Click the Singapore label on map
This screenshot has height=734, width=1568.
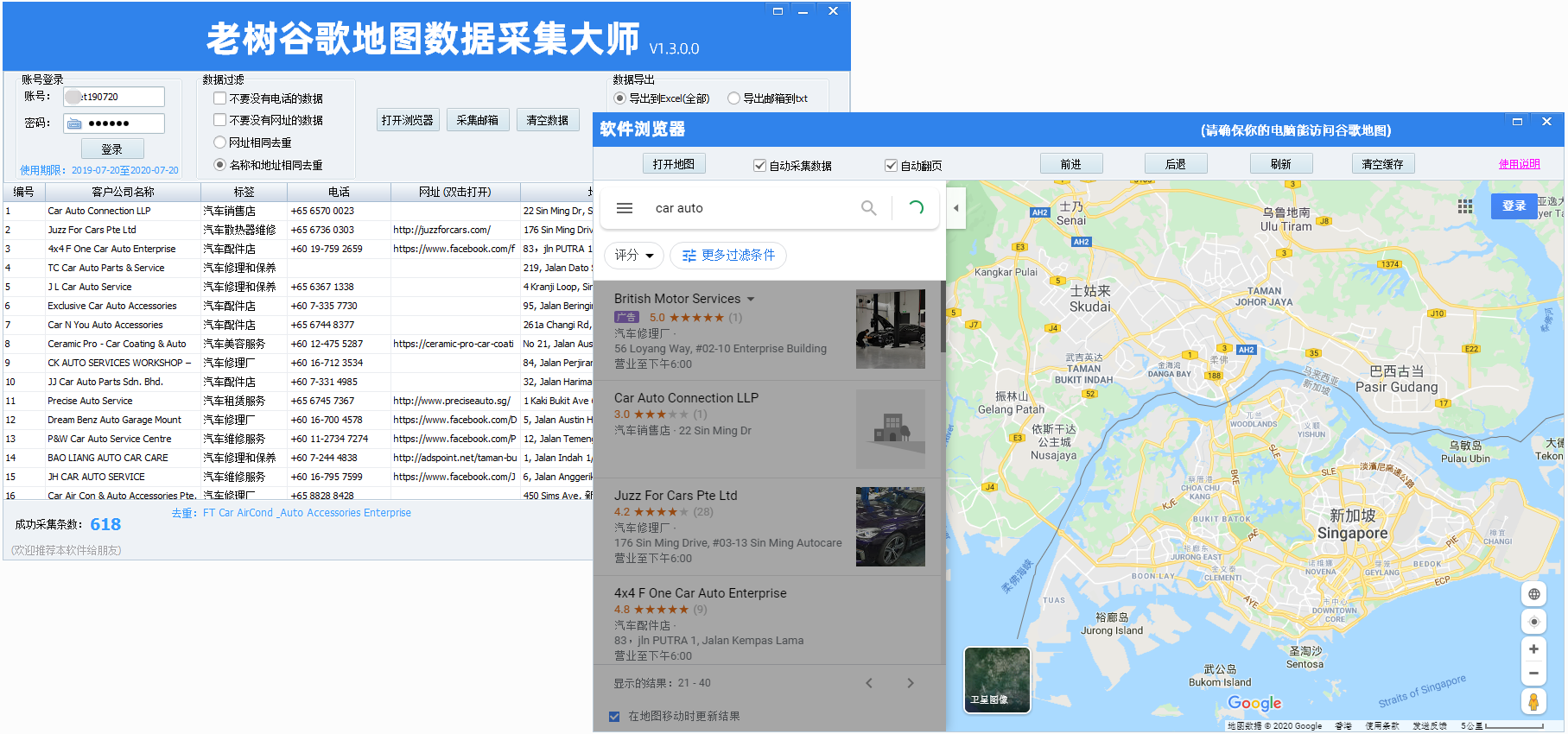click(1353, 534)
